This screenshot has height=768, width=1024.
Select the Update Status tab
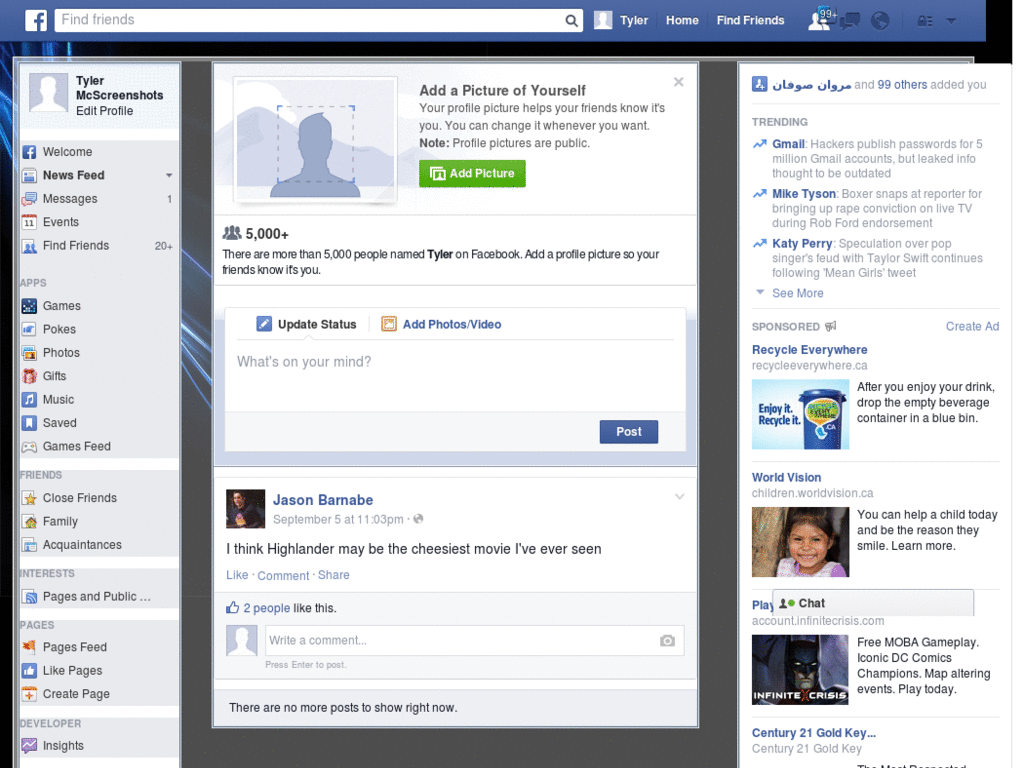[x=306, y=324]
